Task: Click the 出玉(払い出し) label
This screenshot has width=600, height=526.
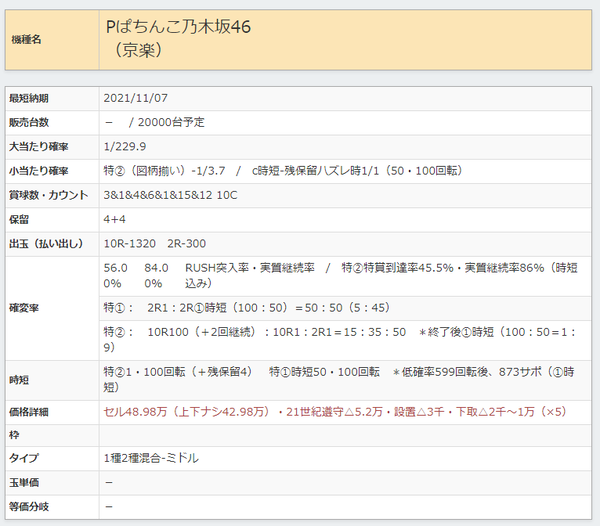Action: pos(46,244)
